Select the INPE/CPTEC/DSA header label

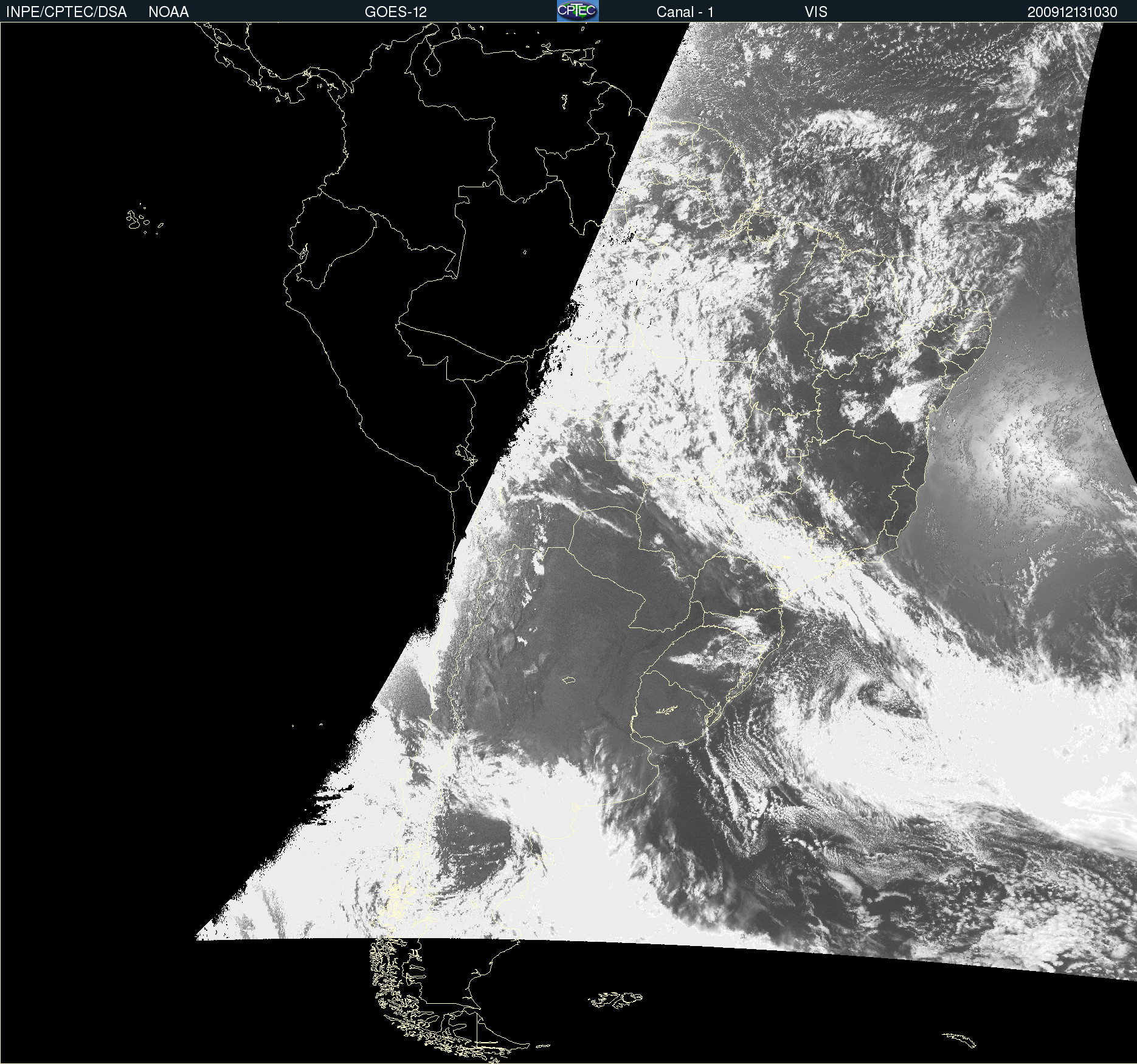pos(66,12)
